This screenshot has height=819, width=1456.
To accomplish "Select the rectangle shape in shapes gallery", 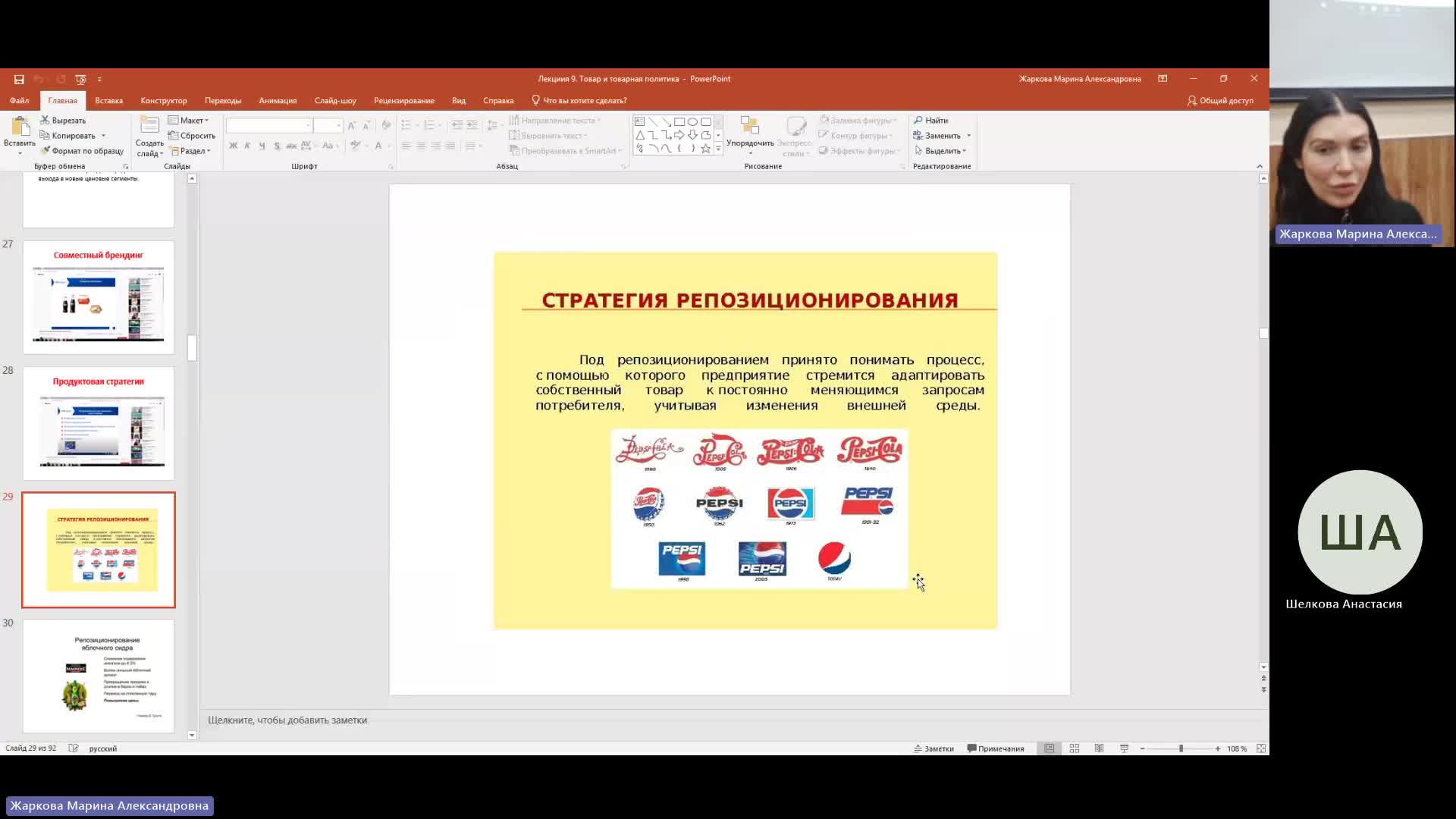I will click(679, 121).
